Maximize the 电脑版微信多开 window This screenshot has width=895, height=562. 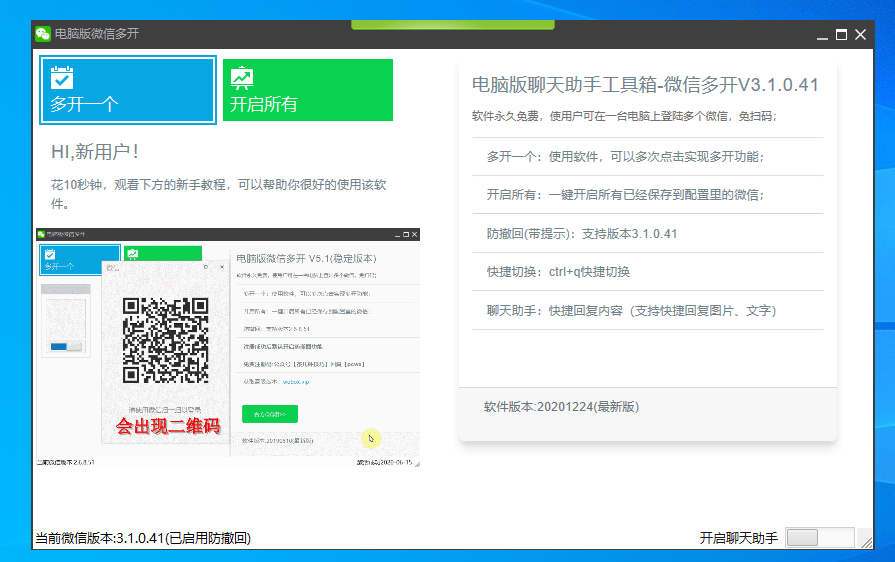point(841,35)
